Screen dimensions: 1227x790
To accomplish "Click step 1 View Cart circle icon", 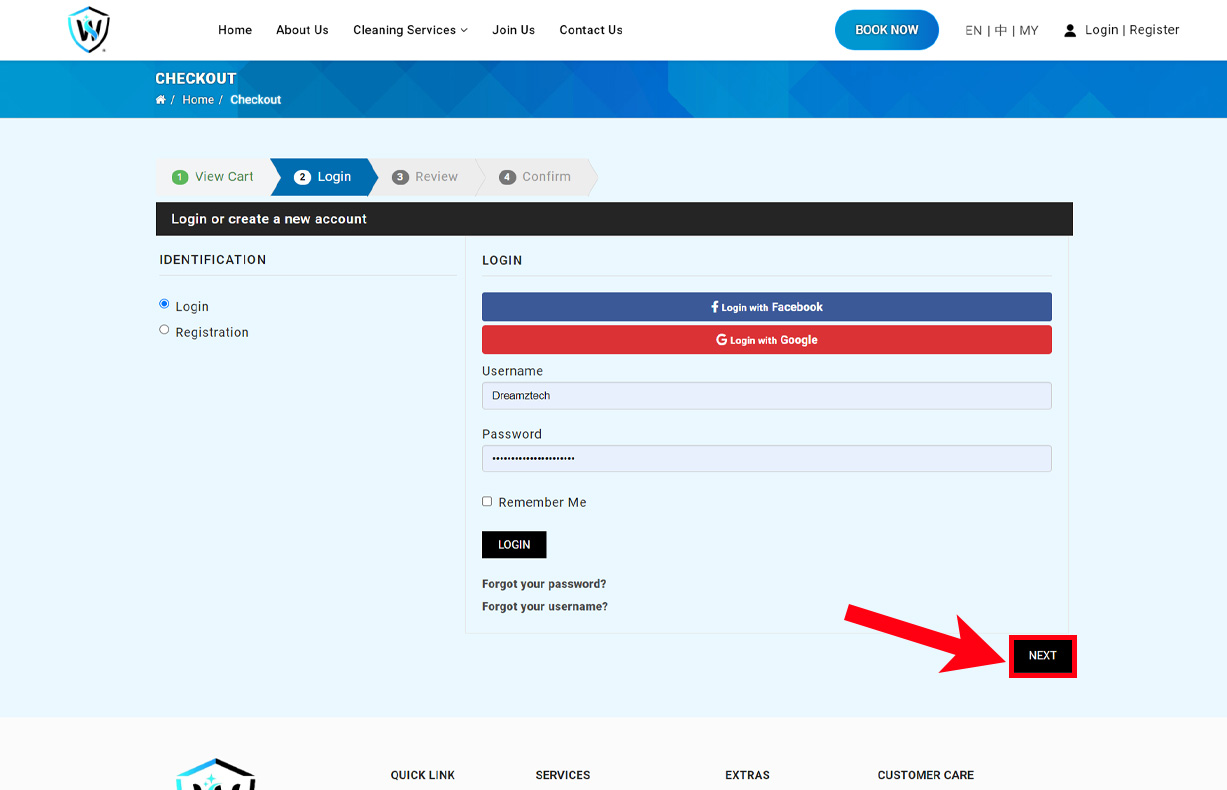I will 180,177.
